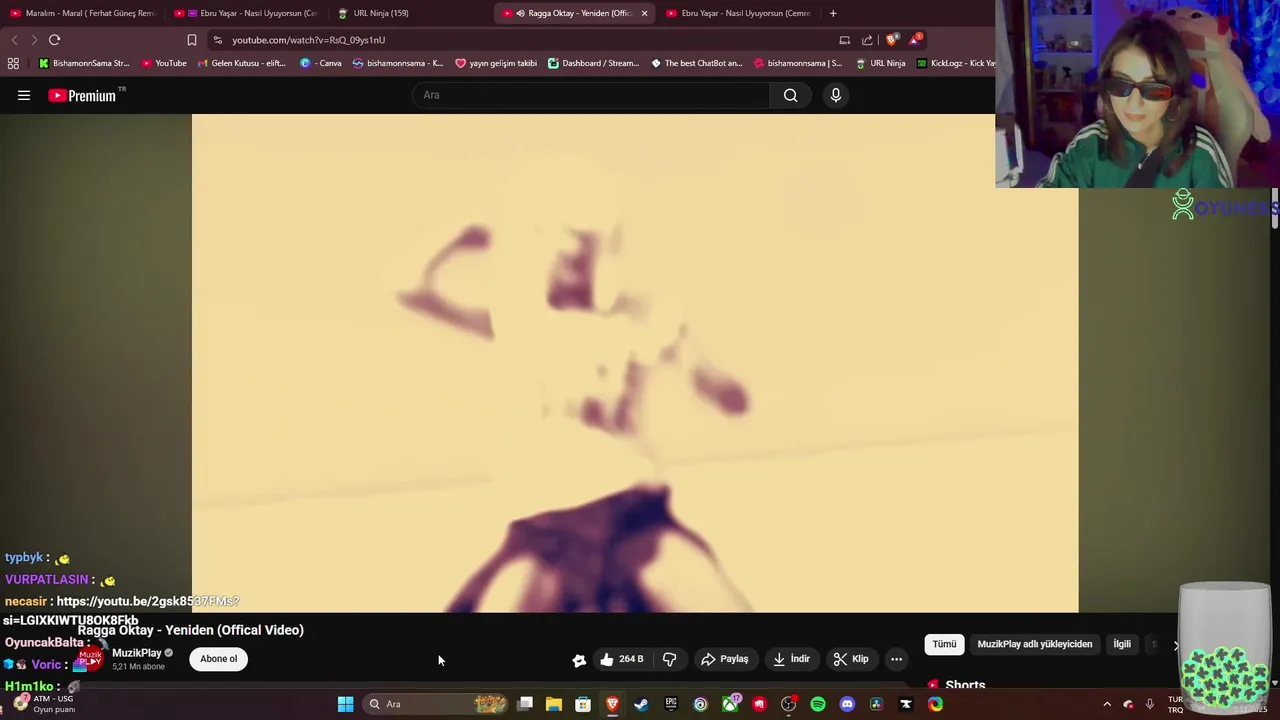
Task: Open URL Ninja bookmark
Action: [x=881, y=63]
